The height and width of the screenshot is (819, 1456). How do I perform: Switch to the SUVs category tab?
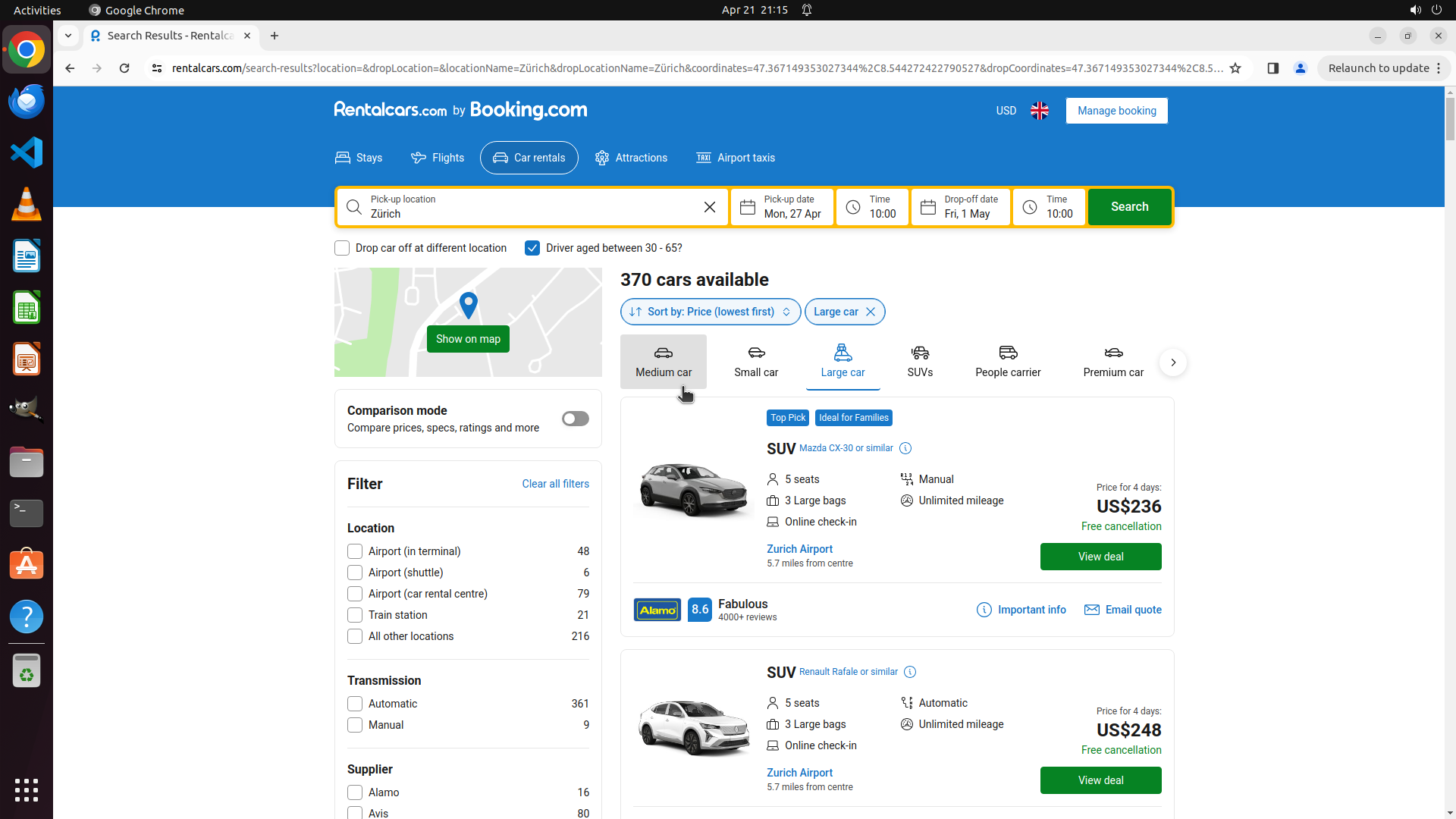tap(920, 362)
